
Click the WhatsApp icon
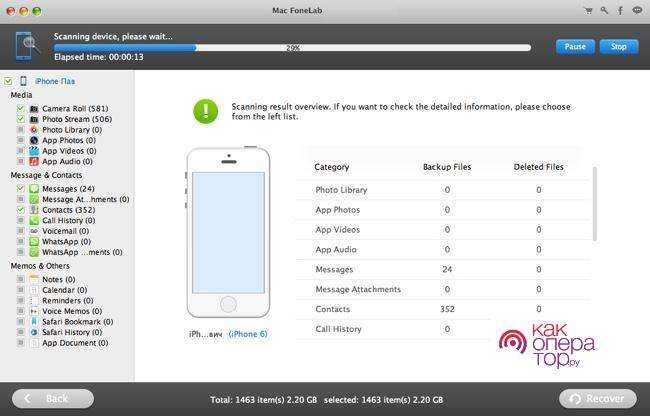[34, 242]
